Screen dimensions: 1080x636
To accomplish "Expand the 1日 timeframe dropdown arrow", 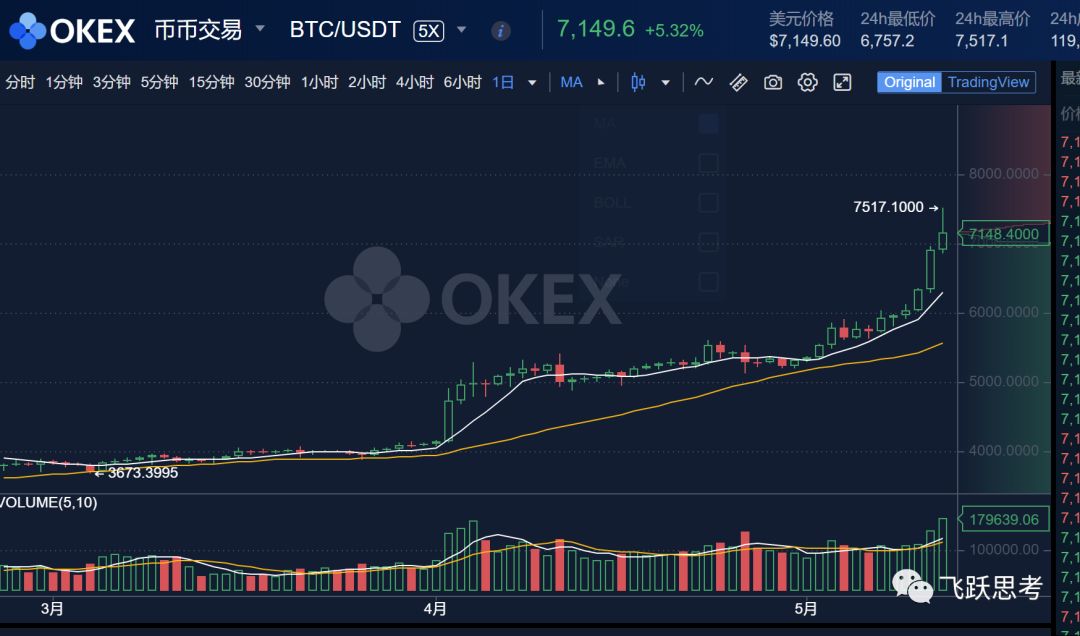I will pos(532,82).
